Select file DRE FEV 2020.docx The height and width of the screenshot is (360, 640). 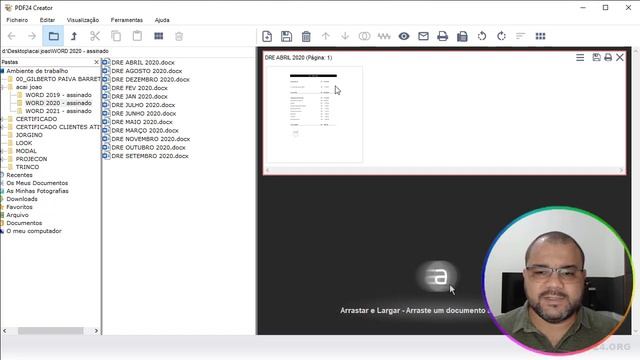(139, 88)
